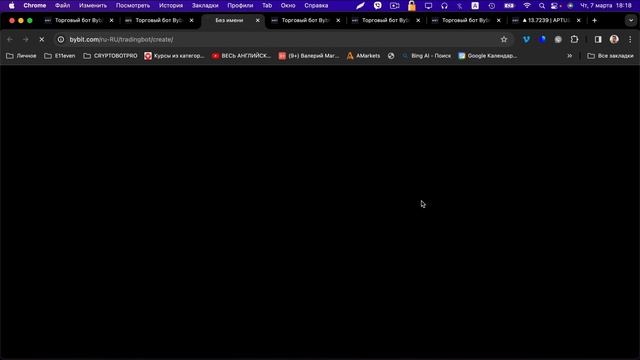Close the 13.7239 | APTU tab

[578, 20]
